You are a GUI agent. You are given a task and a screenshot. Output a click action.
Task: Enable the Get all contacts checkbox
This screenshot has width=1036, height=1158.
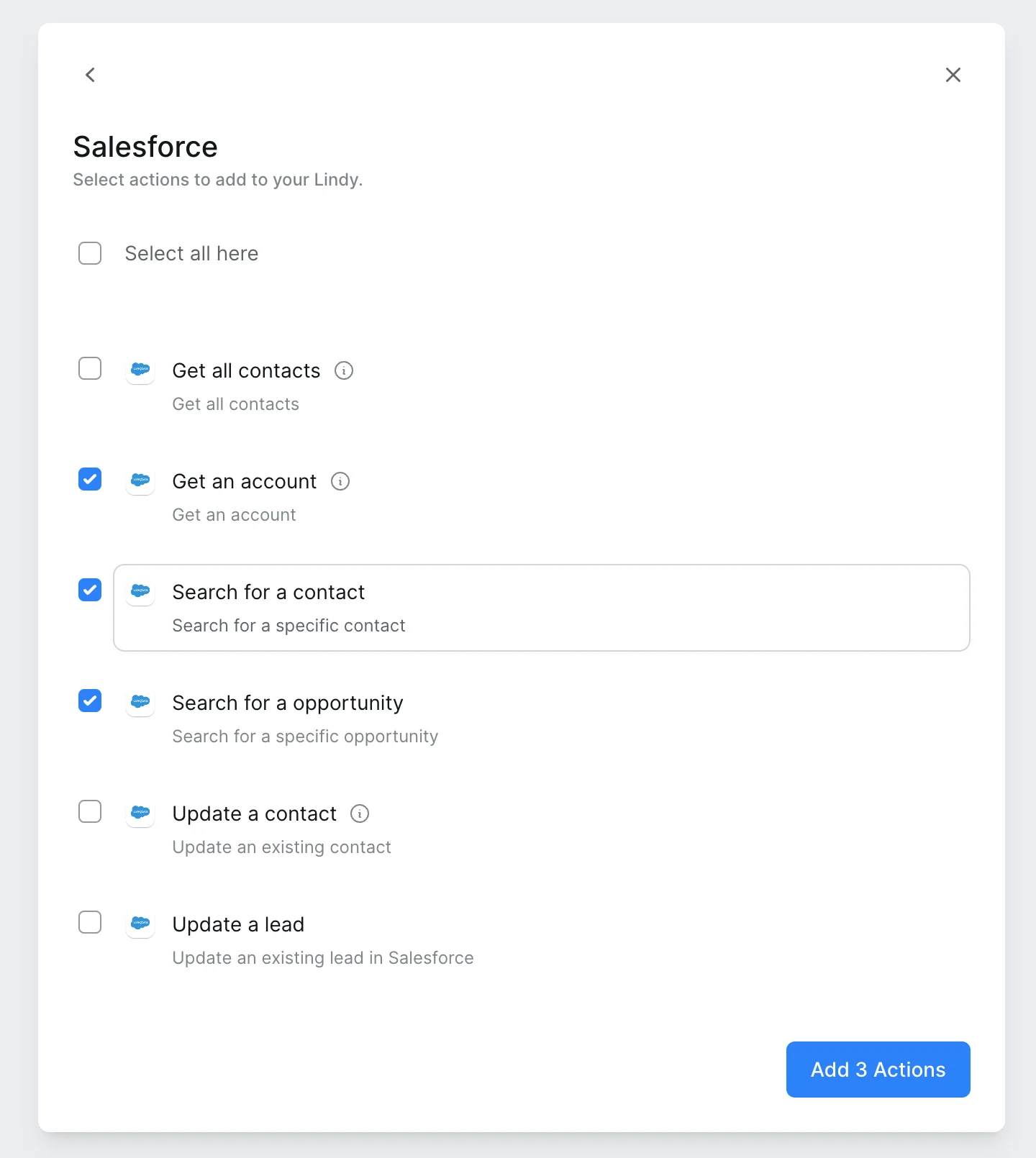(90, 368)
